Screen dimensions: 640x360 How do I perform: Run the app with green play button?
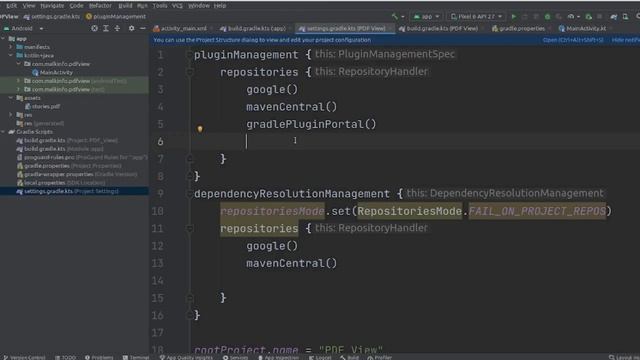514,17
